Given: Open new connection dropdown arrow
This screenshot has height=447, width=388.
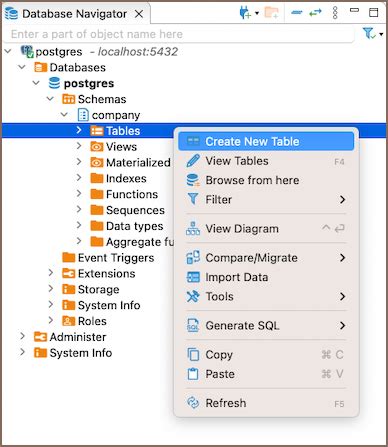Looking at the screenshot, I should click(257, 13).
